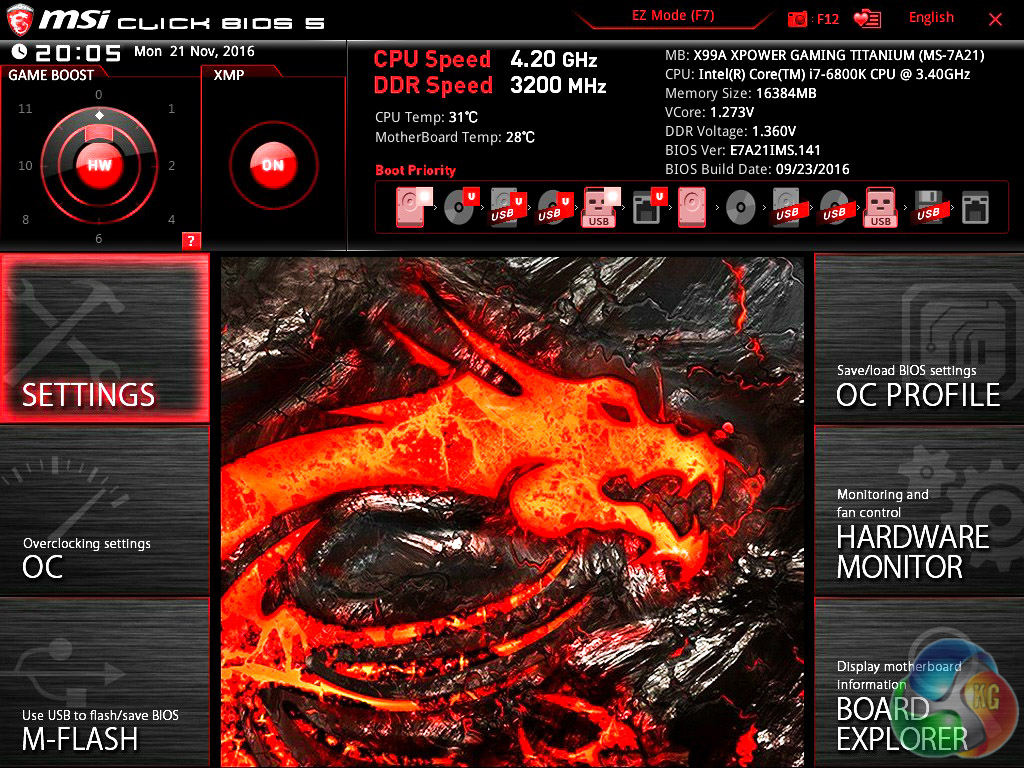
Task: Open the favorites heart icon
Action: [867, 19]
